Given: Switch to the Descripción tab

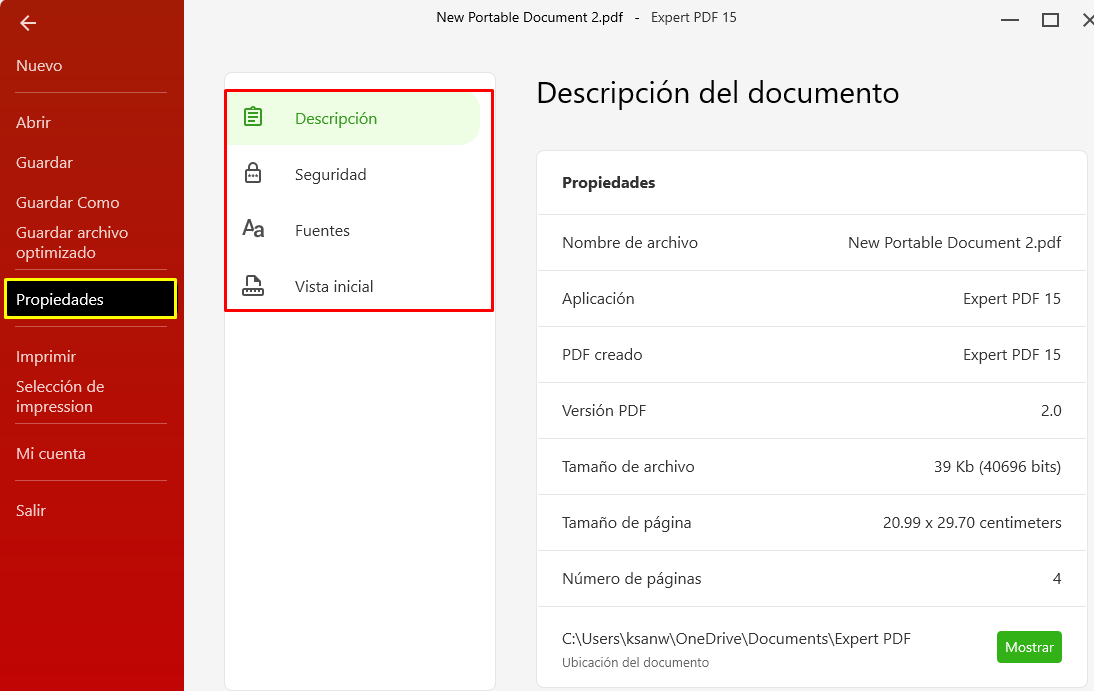Looking at the screenshot, I should pyautogui.click(x=353, y=119).
